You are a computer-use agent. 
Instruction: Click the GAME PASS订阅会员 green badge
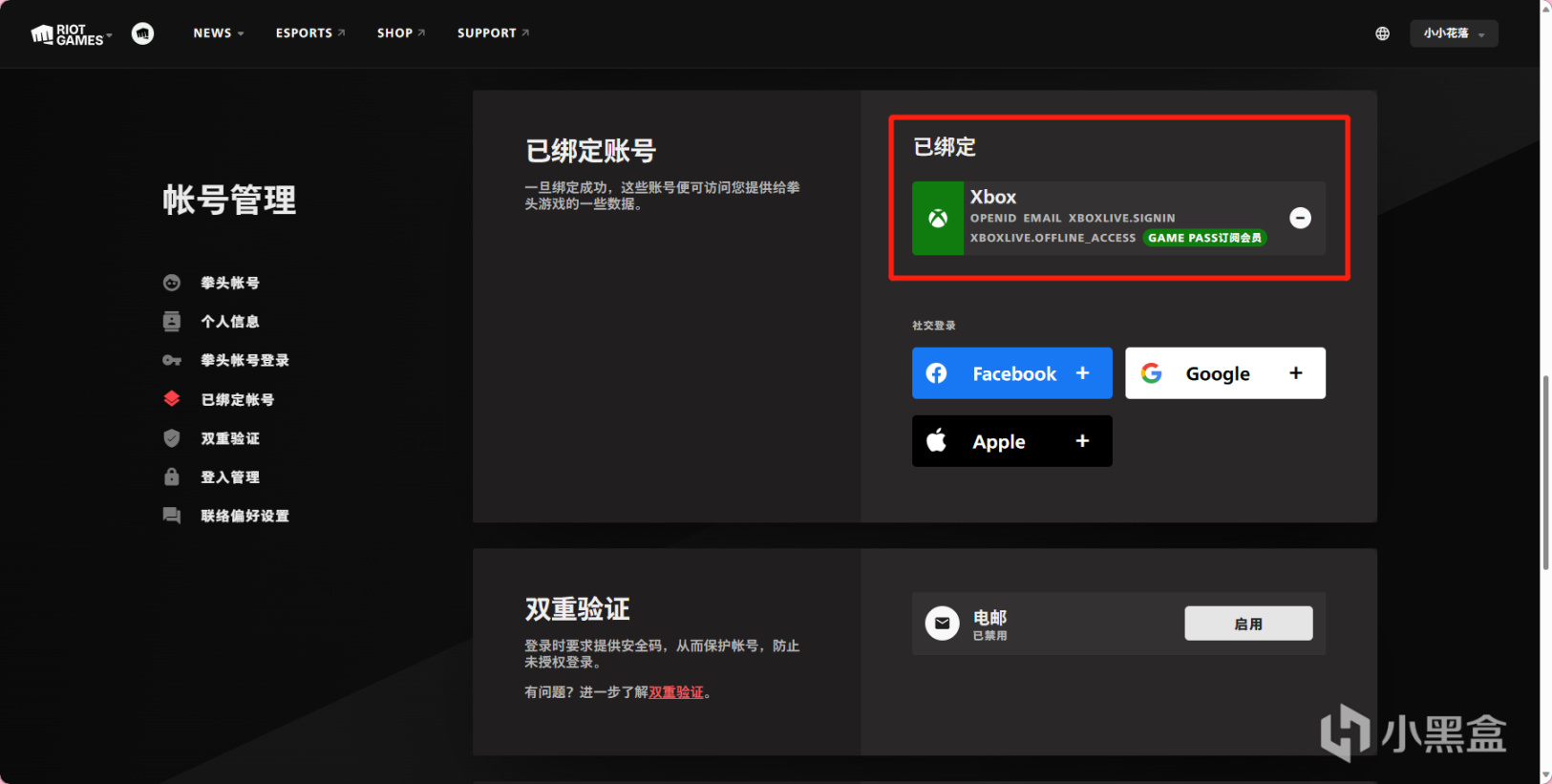click(x=1205, y=238)
